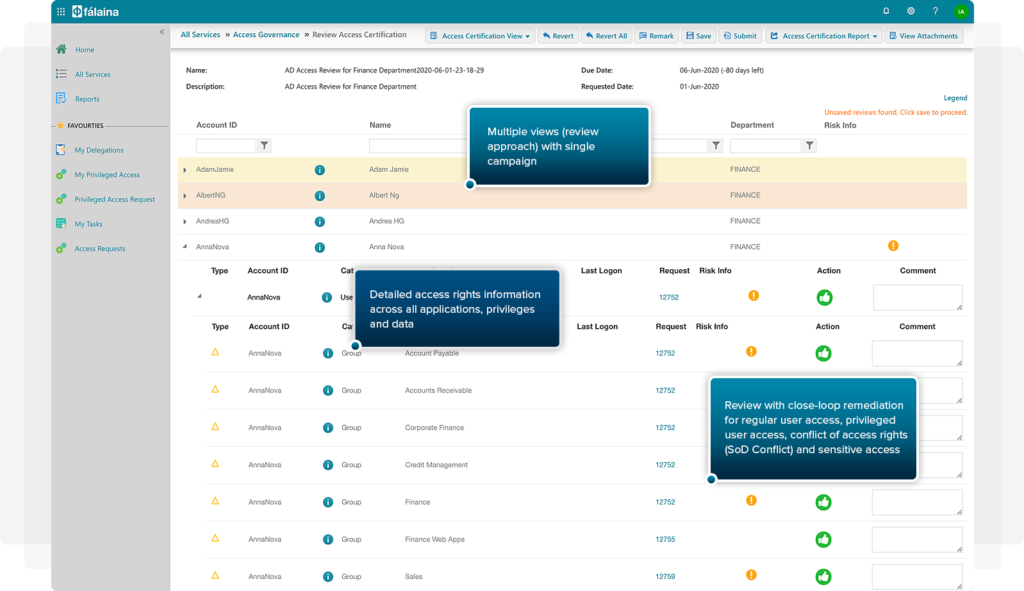Open request 12759 link

pyautogui.click(x=665, y=577)
